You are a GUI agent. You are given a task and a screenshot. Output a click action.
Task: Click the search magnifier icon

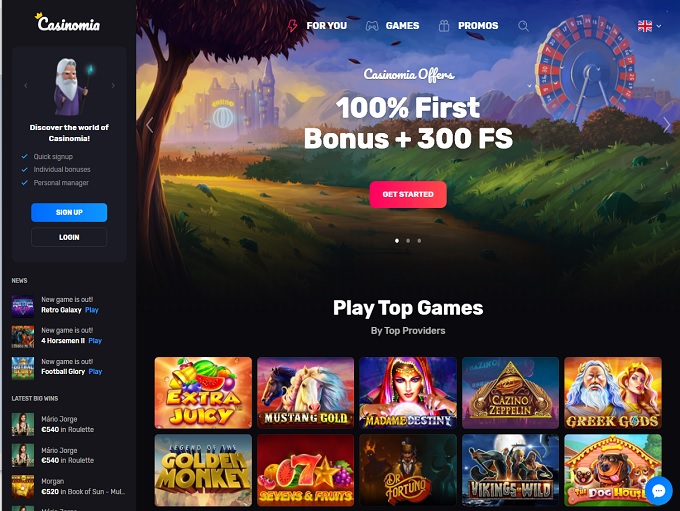coord(523,26)
